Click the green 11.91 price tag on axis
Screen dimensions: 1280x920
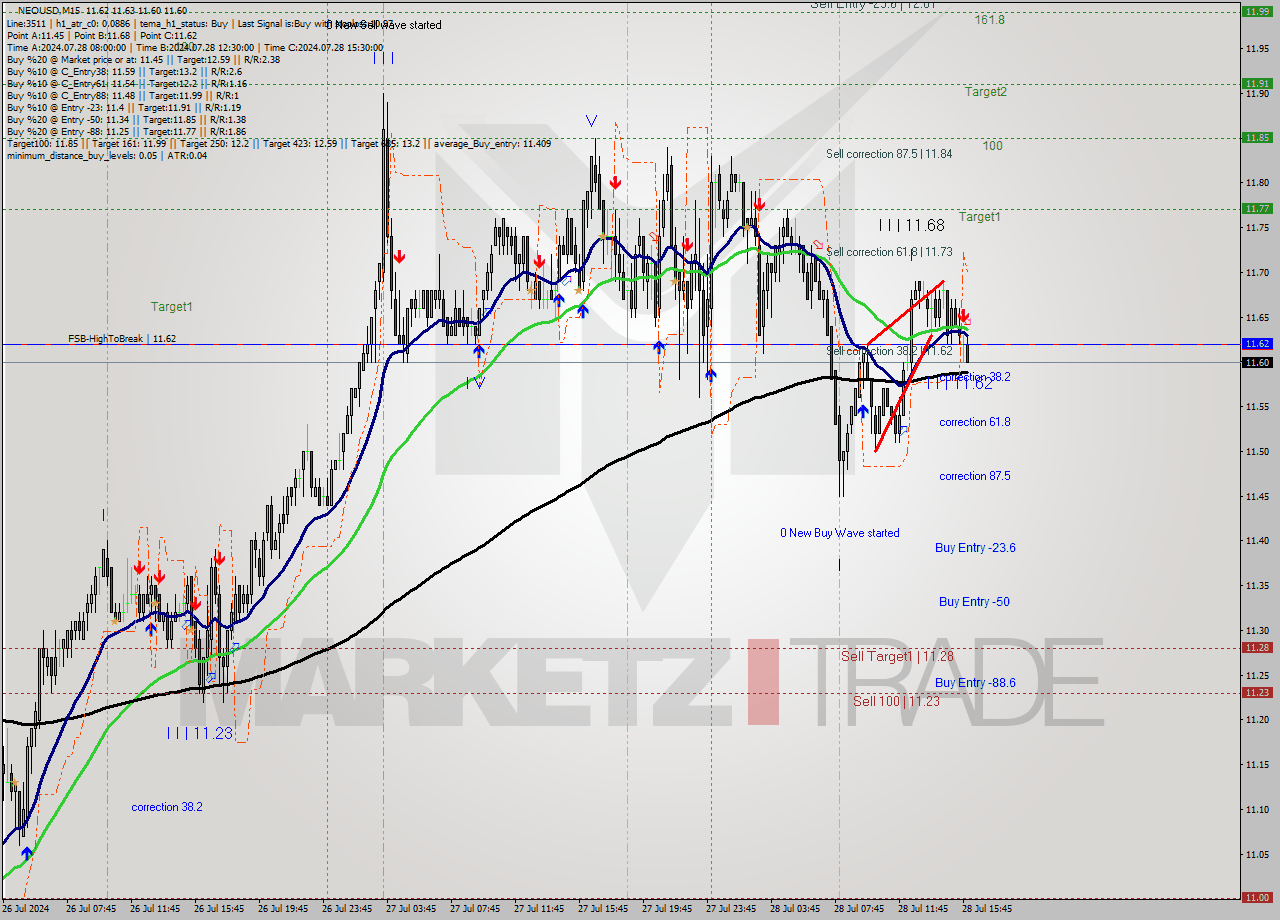click(1256, 84)
